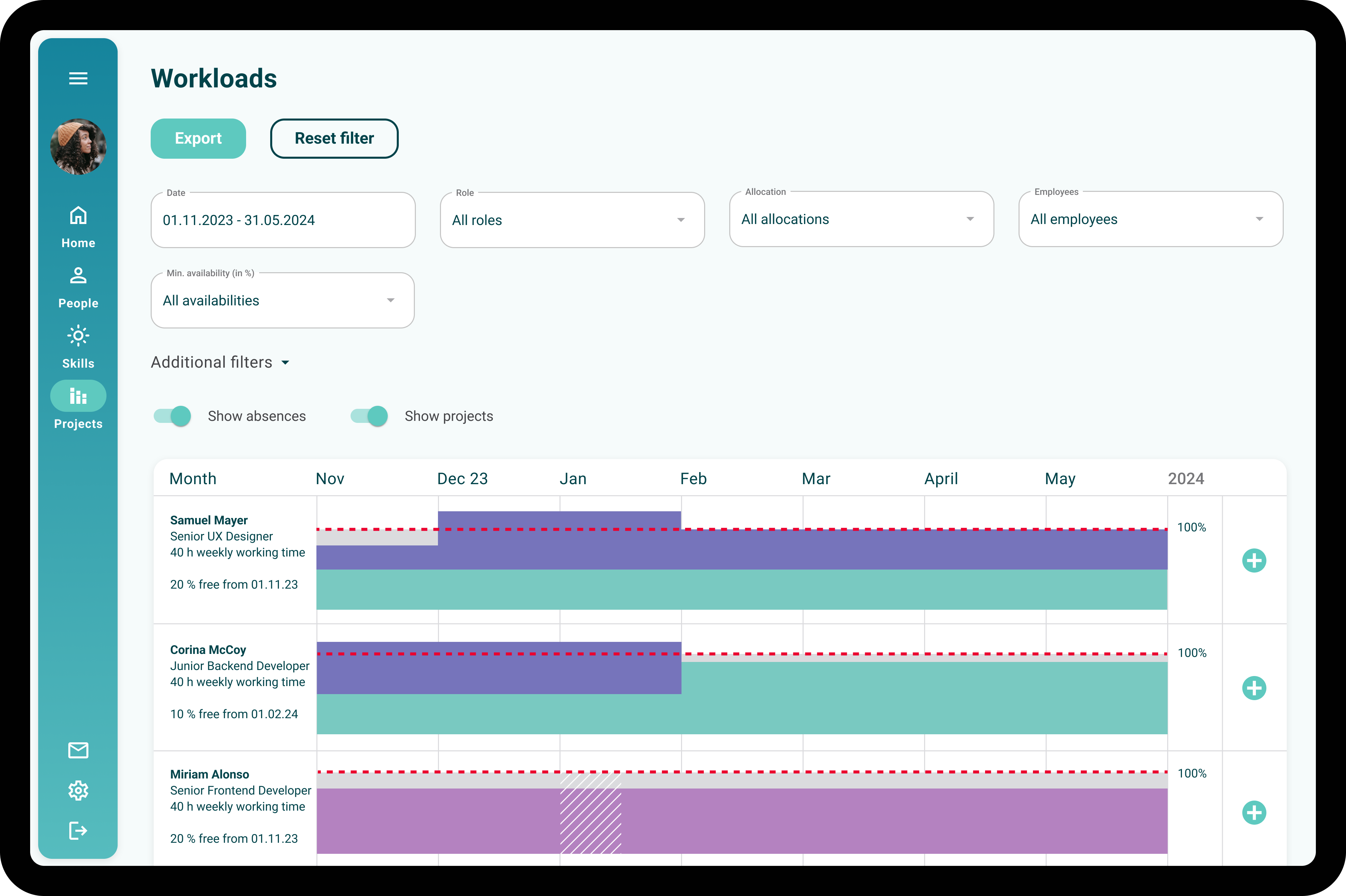This screenshot has width=1346, height=896.
Task: Open the Employees dropdown
Action: (1150, 219)
